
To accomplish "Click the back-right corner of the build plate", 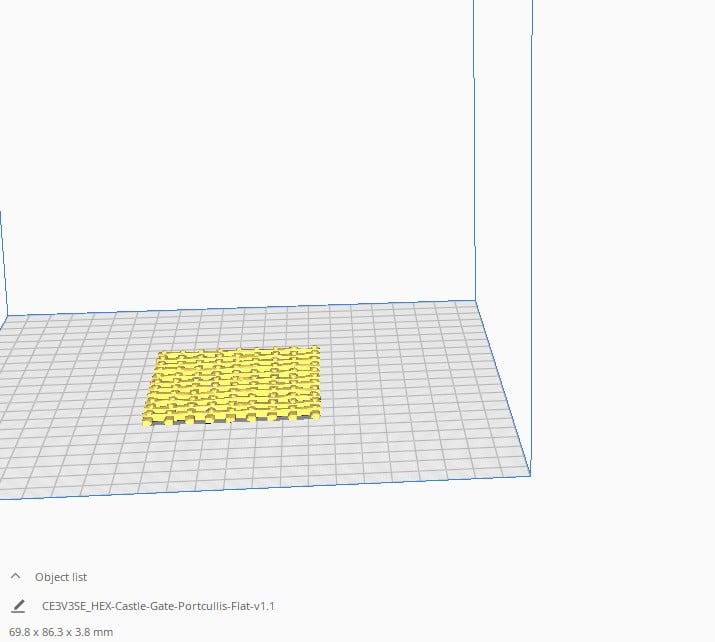I will click(x=474, y=301).
